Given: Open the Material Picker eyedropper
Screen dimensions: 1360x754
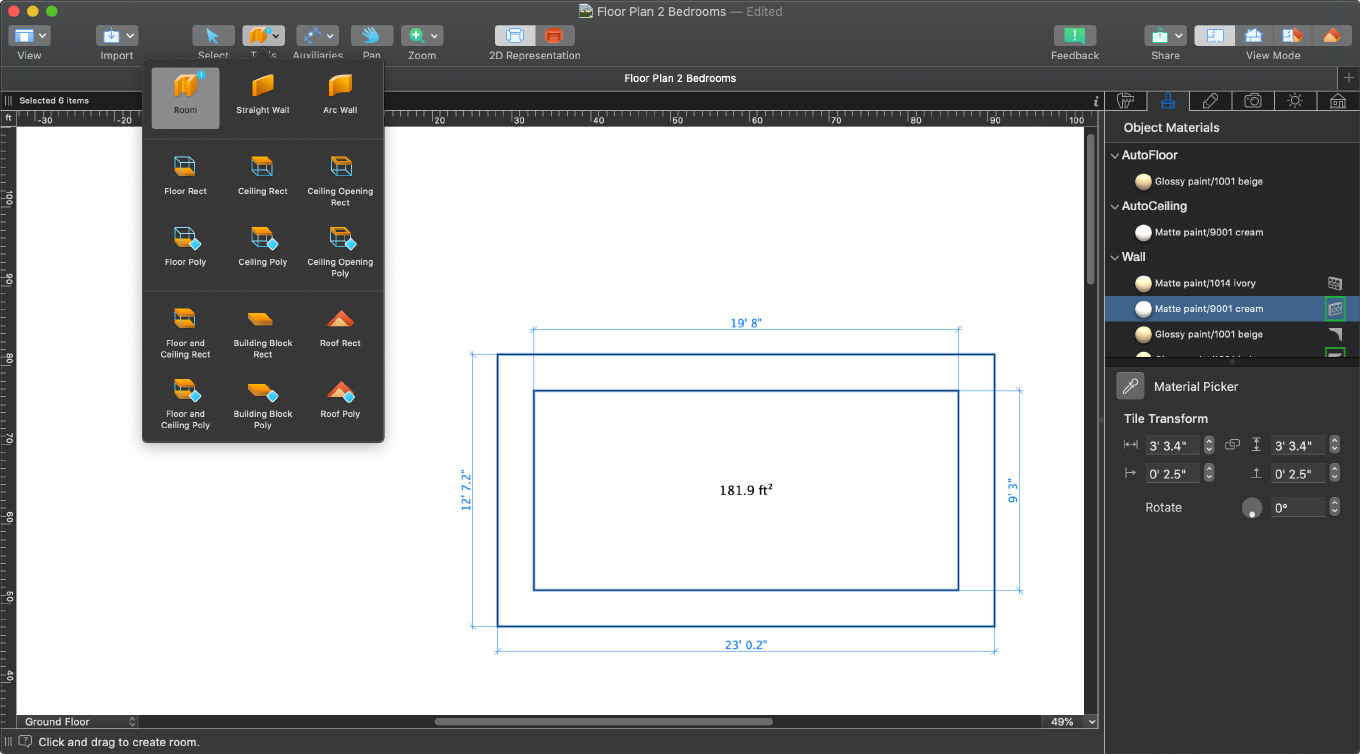Looking at the screenshot, I should point(1130,386).
